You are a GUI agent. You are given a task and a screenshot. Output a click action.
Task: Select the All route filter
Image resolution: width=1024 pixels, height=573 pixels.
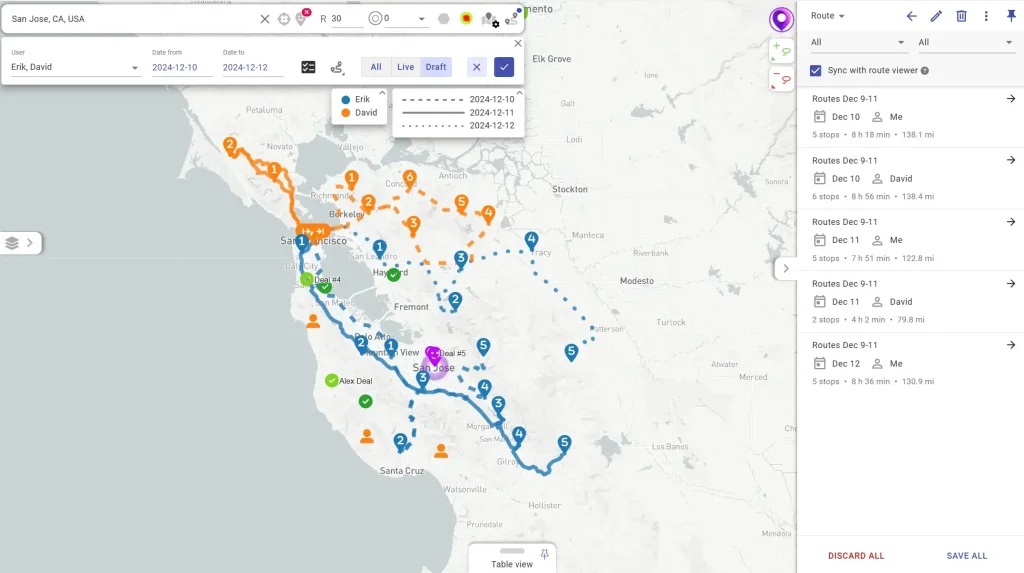(376, 67)
